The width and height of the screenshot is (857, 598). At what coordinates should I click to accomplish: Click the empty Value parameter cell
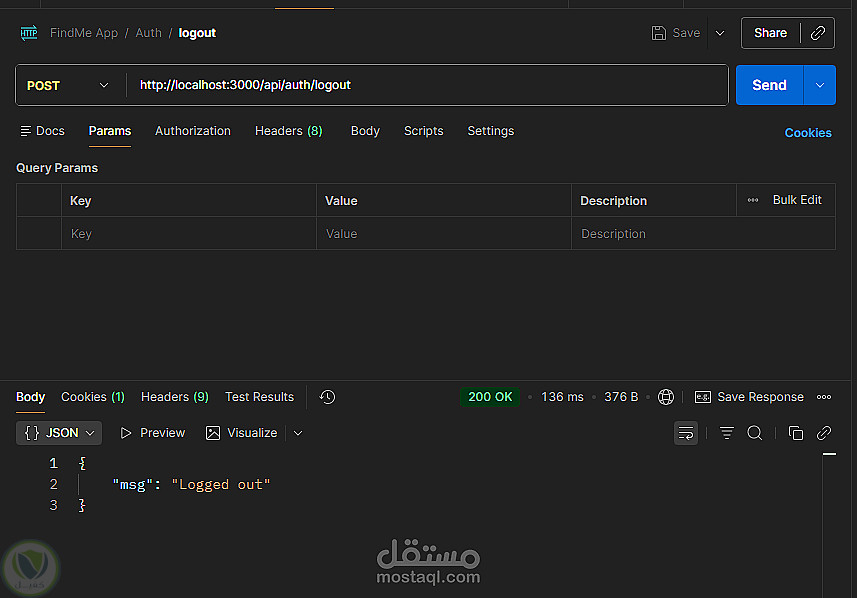pos(444,233)
